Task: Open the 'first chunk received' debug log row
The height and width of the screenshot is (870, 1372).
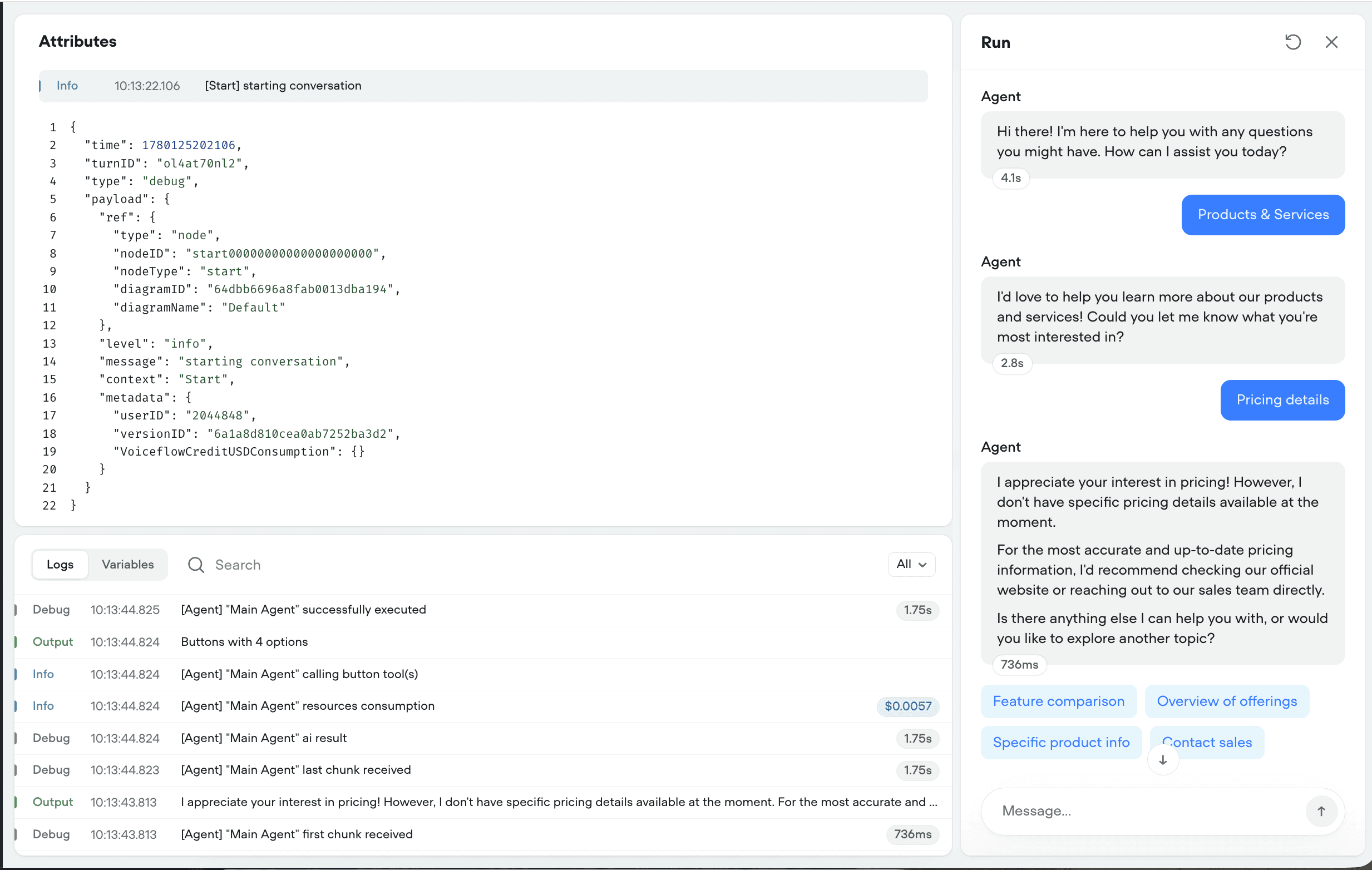Action: coord(483,834)
